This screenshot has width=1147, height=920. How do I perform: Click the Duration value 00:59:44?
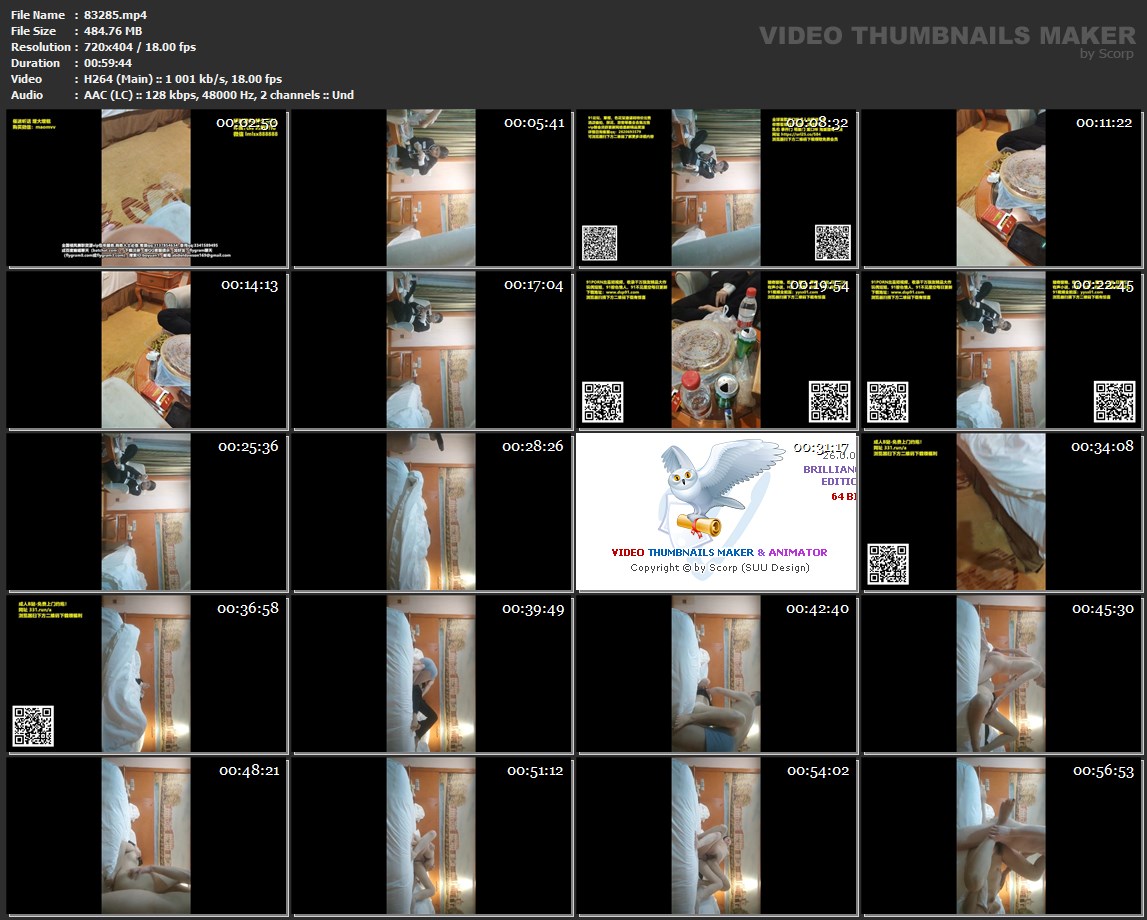click(108, 63)
